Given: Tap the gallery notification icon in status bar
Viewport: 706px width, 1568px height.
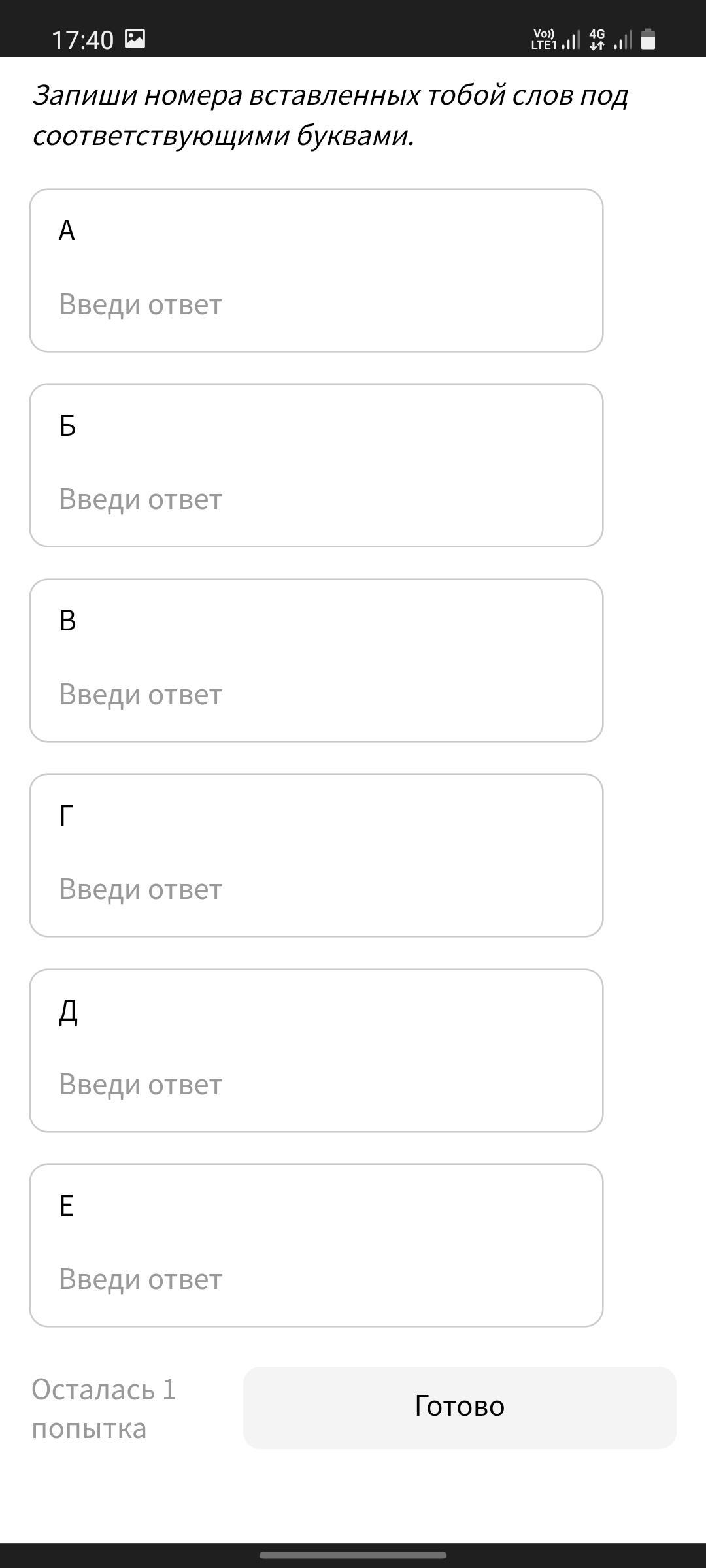Looking at the screenshot, I should pos(135,39).
